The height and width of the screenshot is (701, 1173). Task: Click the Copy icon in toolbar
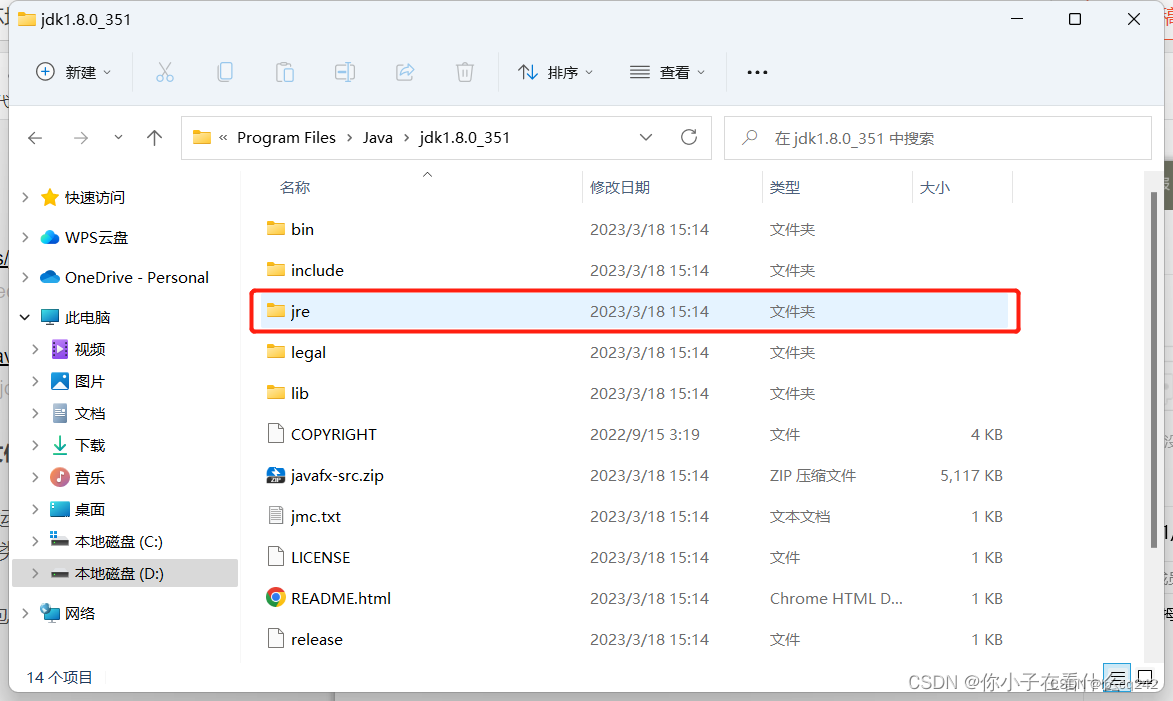click(x=224, y=72)
